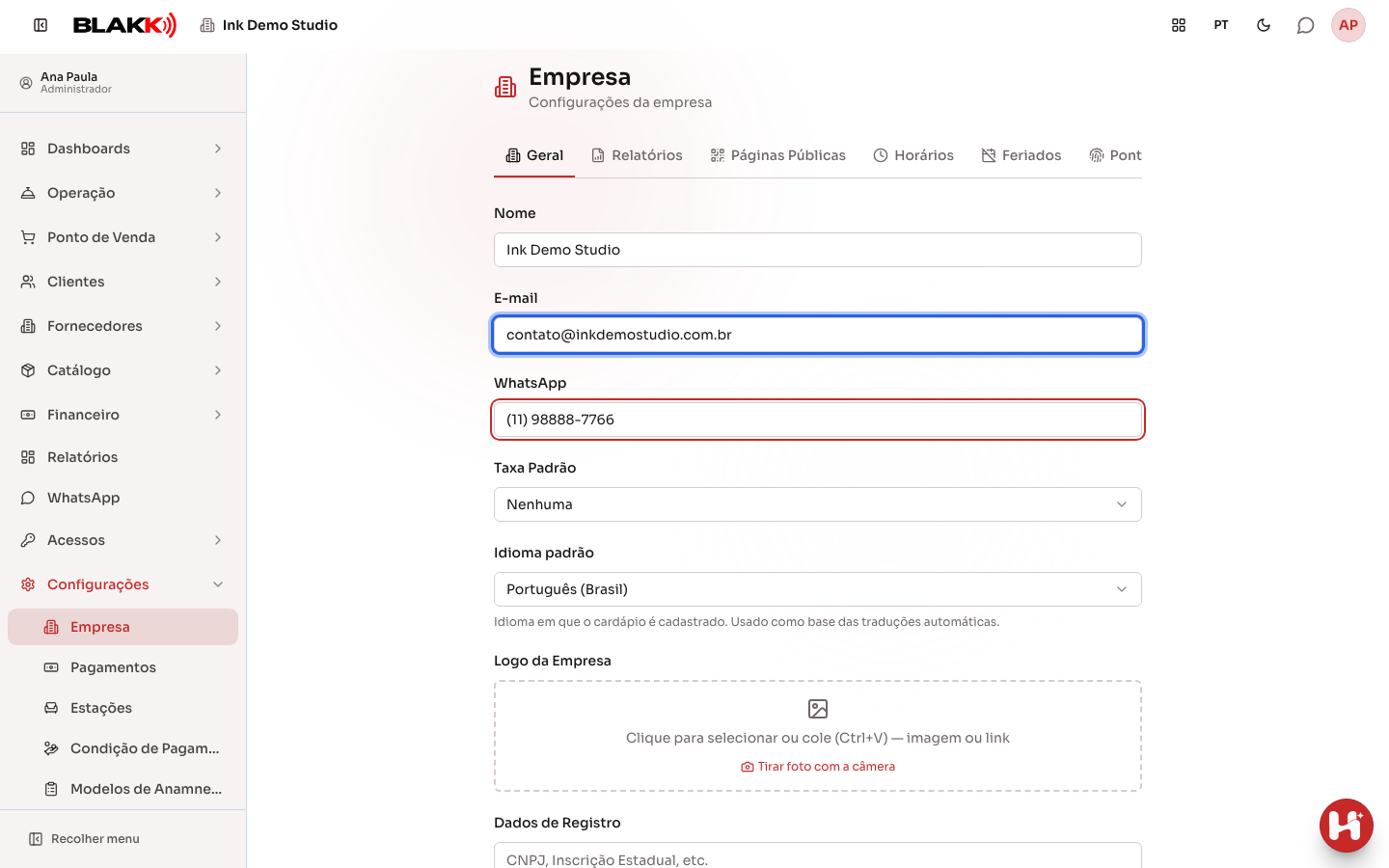Image resolution: width=1389 pixels, height=868 pixels.
Task: Click the Relatórios sidebar icon
Action: [x=28, y=457]
